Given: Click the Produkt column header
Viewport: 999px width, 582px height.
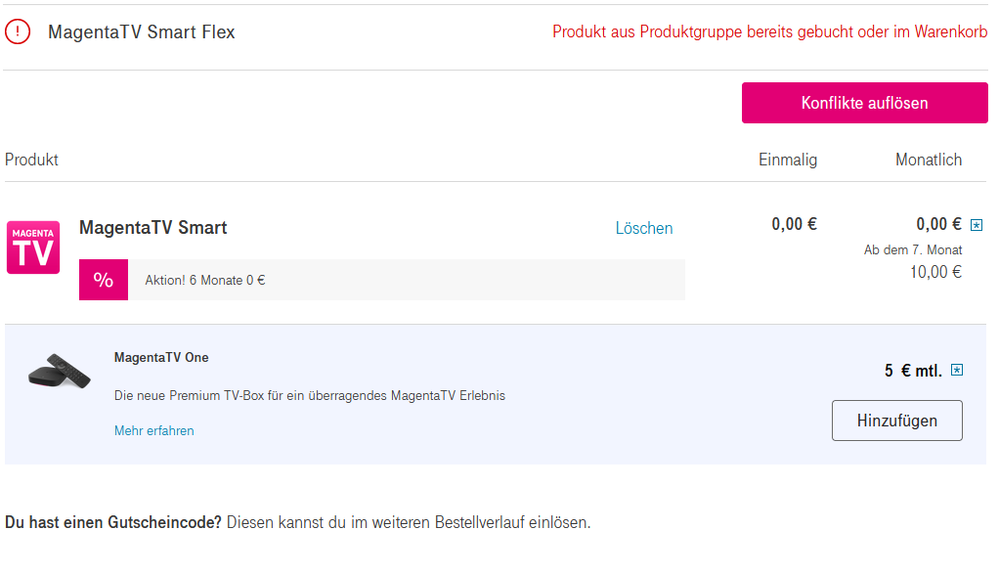Looking at the screenshot, I should point(32,159).
